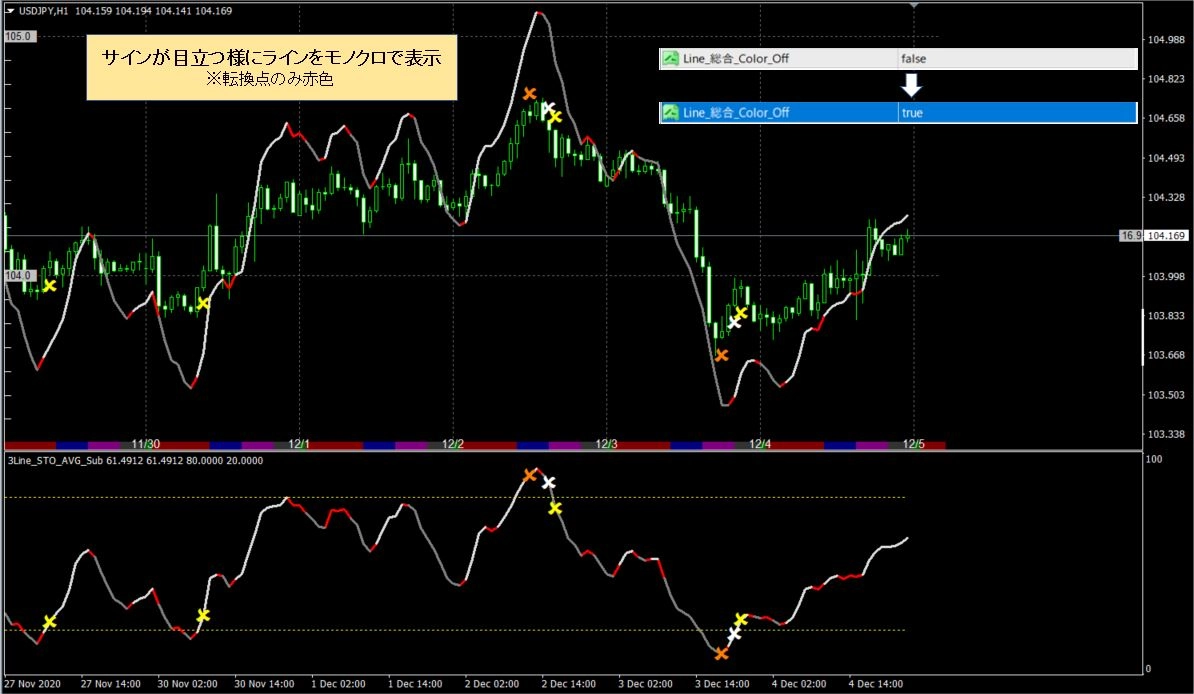Click the white X marker near the sub-window peak
1194x694 pixels.
[548, 482]
